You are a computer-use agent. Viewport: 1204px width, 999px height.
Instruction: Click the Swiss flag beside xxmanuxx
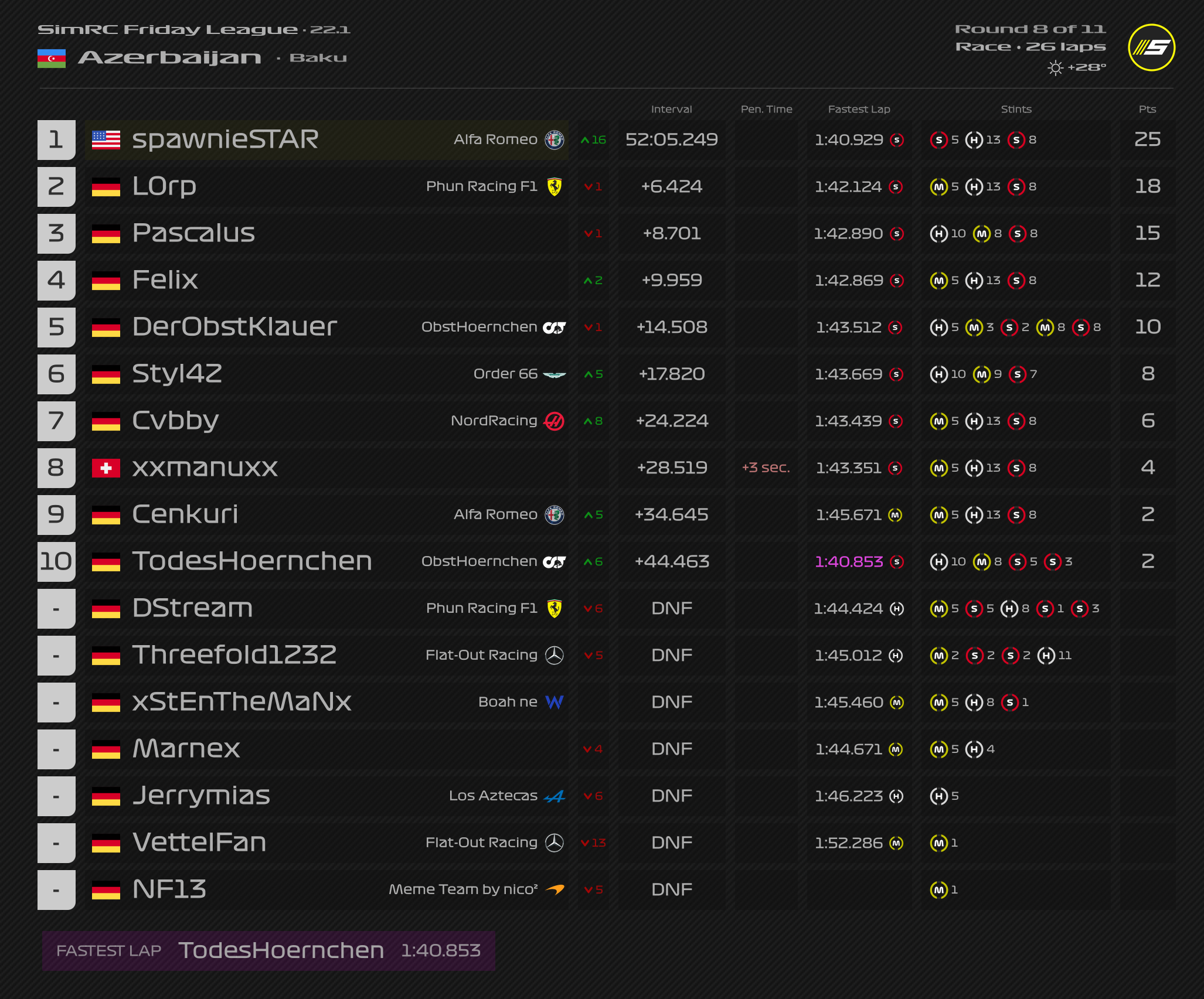click(106, 468)
